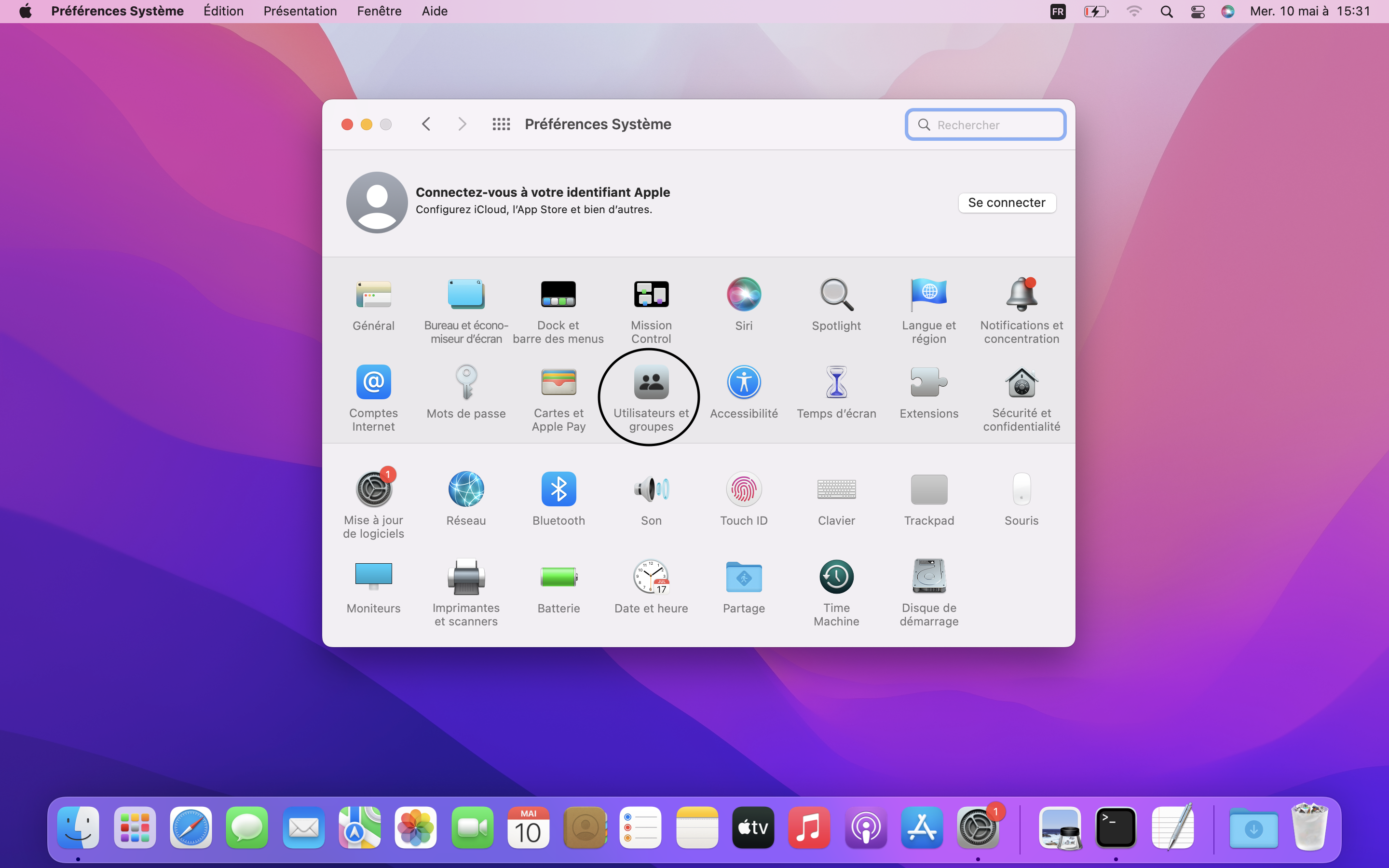Open Notifications et concentration pane
Image resolution: width=1389 pixels, height=868 pixels.
[x=1021, y=311]
